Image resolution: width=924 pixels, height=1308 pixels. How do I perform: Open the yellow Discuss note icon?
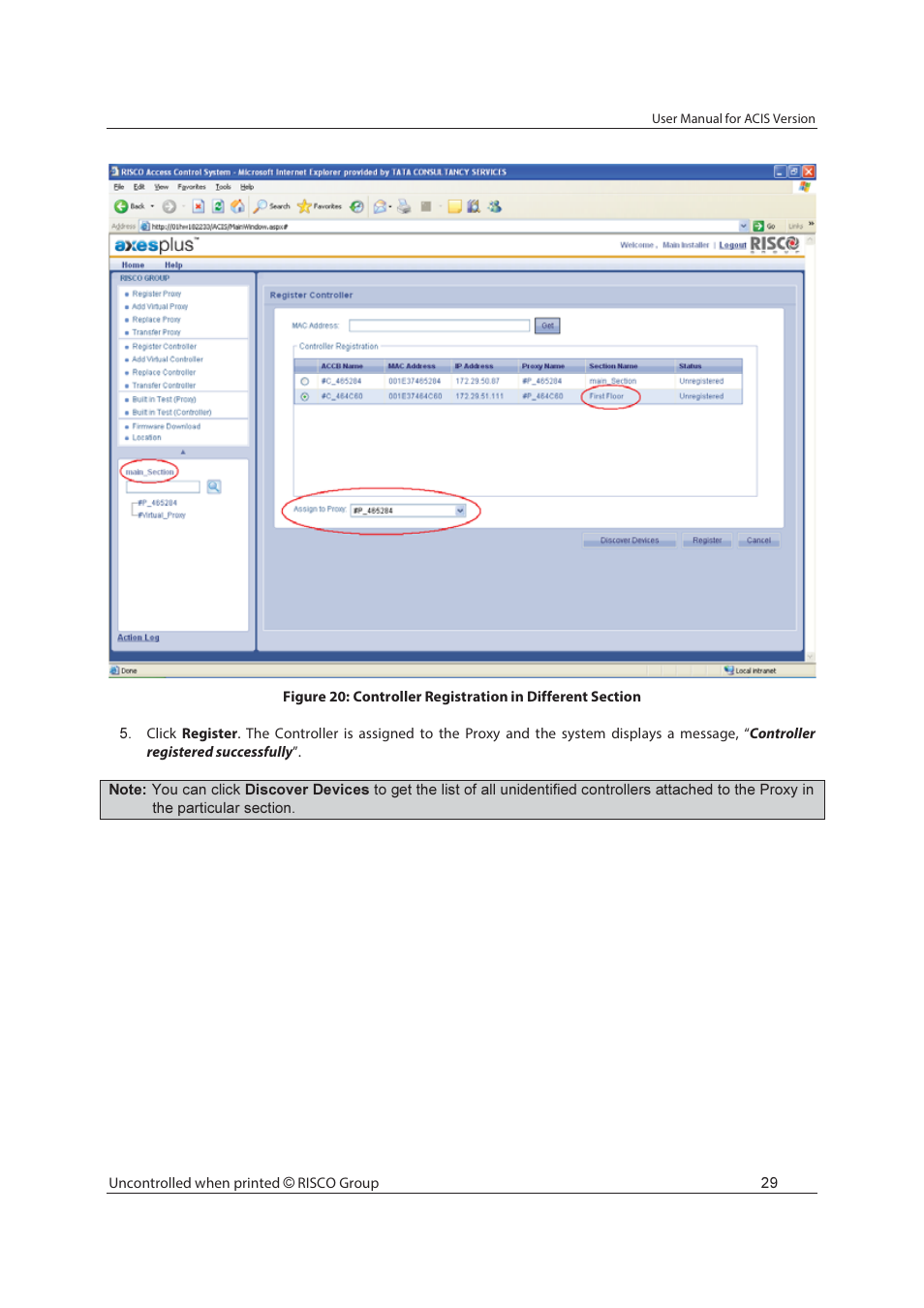(454, 206)
